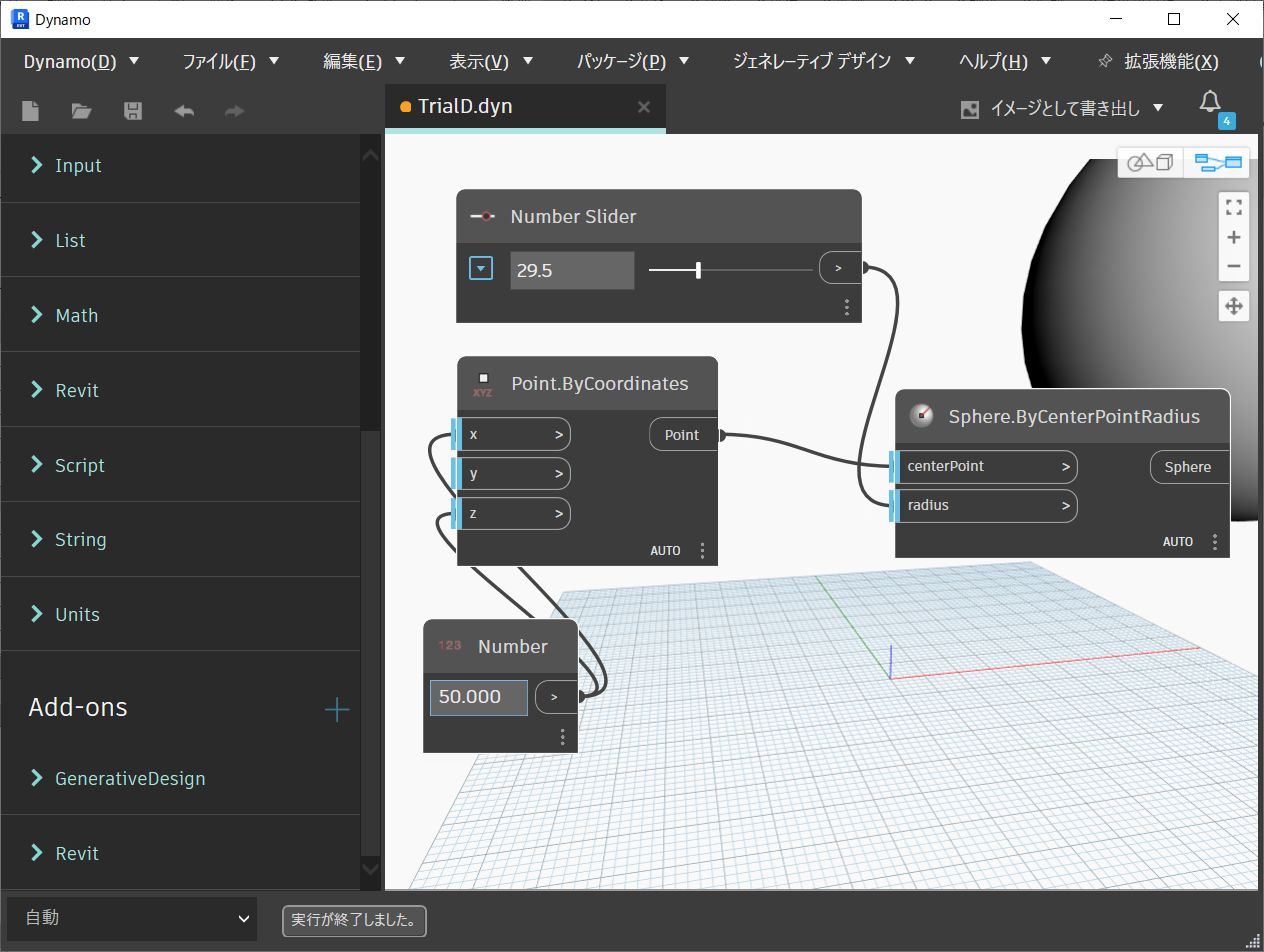
Task: Click the Sphere output port
Action: [1190, 467]
